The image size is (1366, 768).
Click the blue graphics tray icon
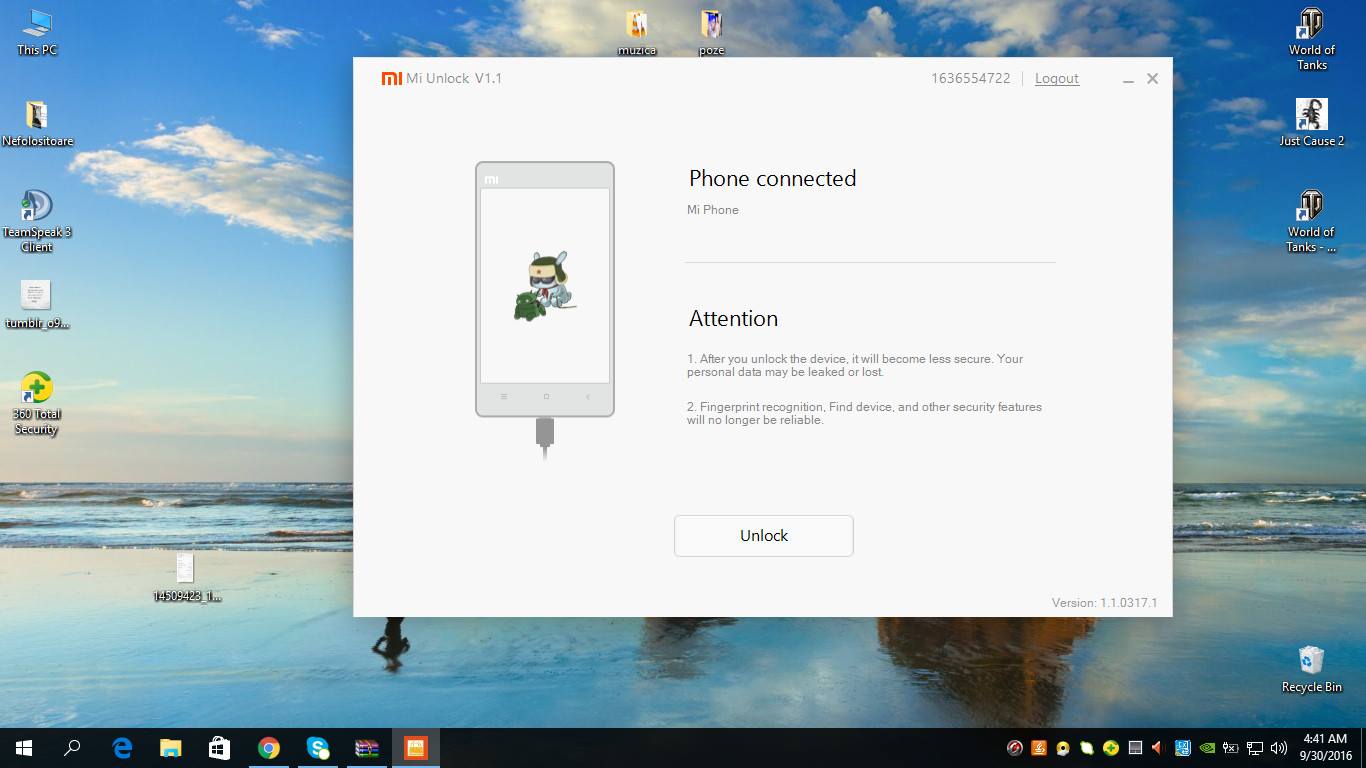pyautogui.click(x=1183, y=748)
